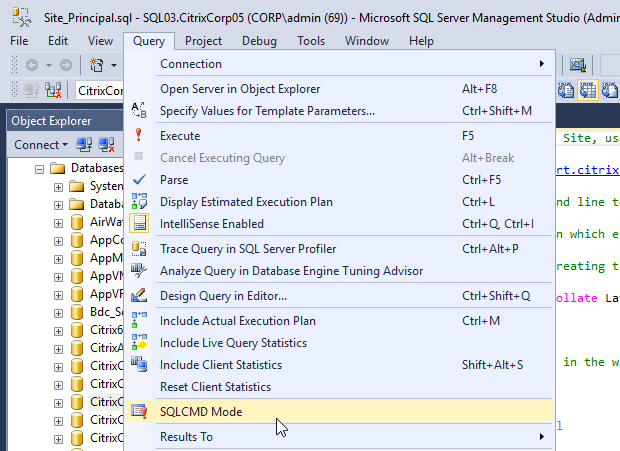Expand the Database Snapshots folder

pos(58,205)
